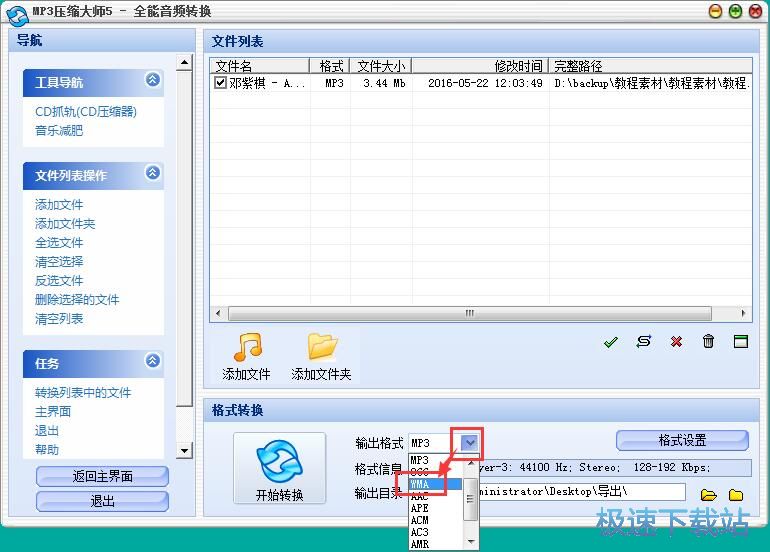Image resolution: width=770 pixels, height=552 pixels.
Task: Open 音乐减肥 link
Action: coord(59,131)
